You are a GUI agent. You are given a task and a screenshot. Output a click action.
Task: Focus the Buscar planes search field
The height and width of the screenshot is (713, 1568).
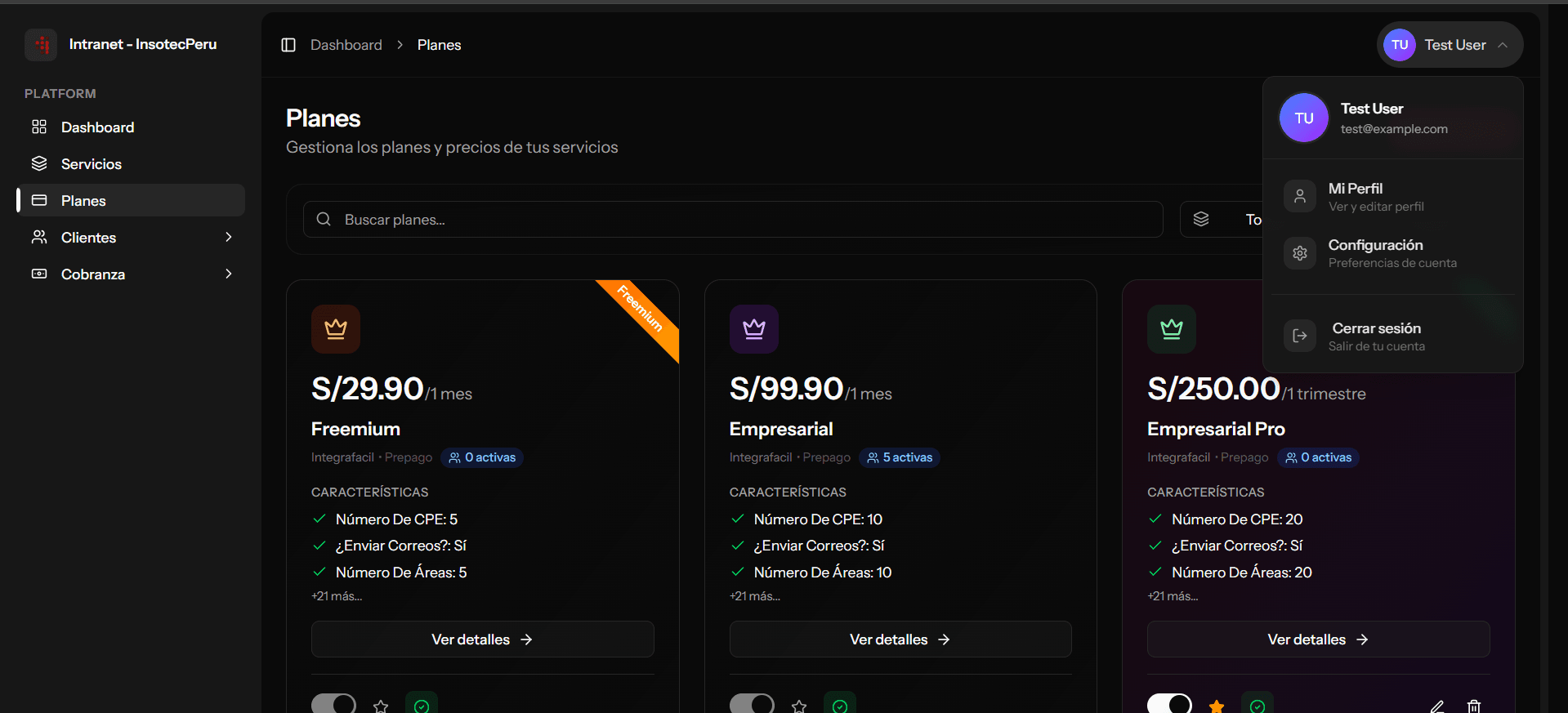coord(733,220)
